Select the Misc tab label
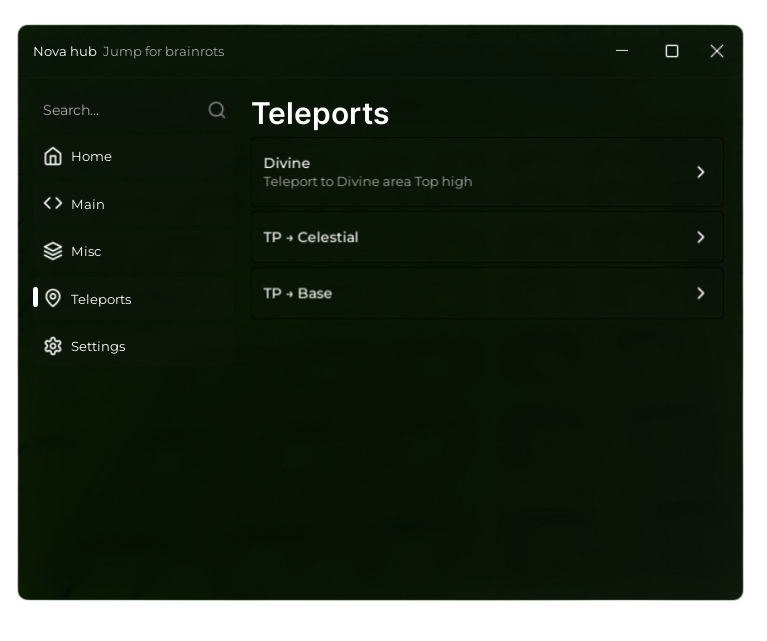This screenshot has height=641, width=767. (x=86, y=251)
